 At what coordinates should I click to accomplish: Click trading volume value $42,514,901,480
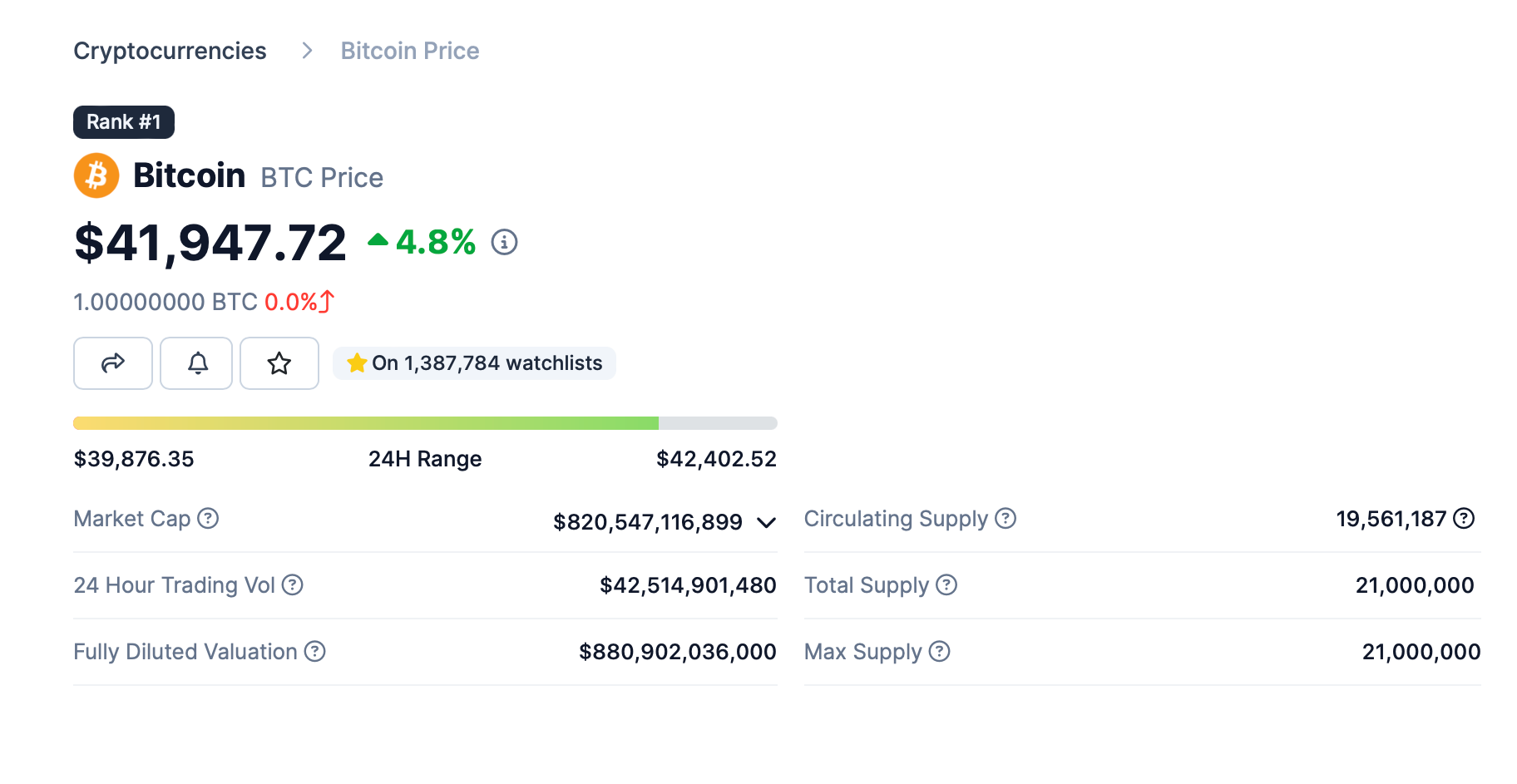tap(688, 585)
